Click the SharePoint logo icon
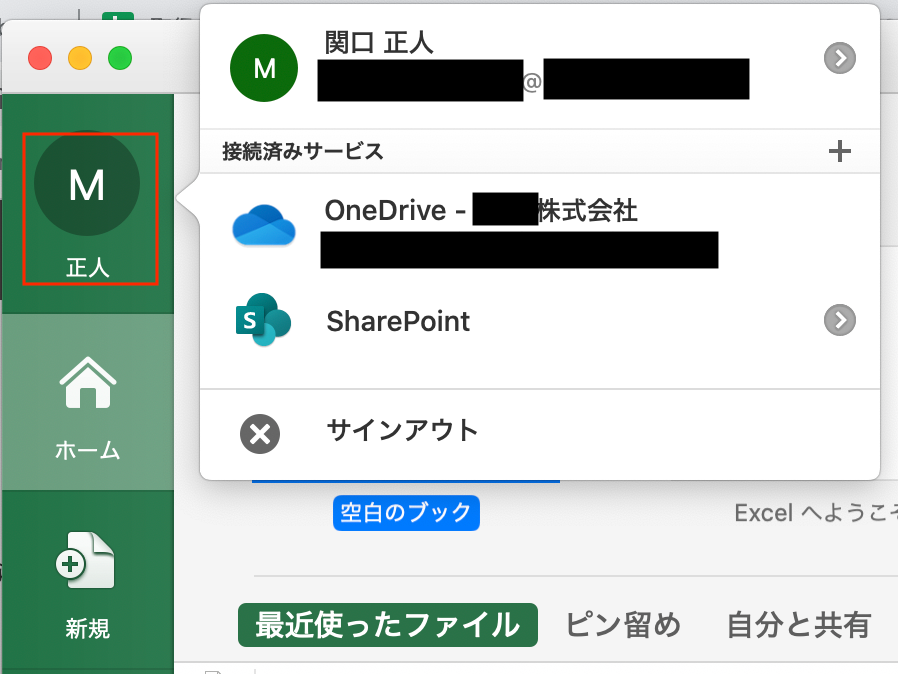 tap(263, 320)
